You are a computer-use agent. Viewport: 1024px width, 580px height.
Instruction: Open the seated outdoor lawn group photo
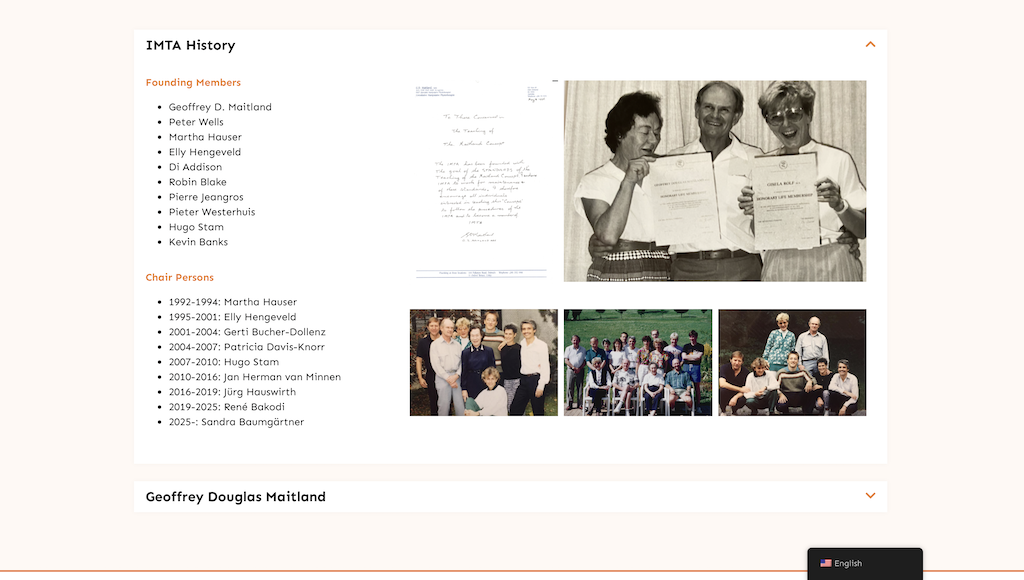(638, 362)
